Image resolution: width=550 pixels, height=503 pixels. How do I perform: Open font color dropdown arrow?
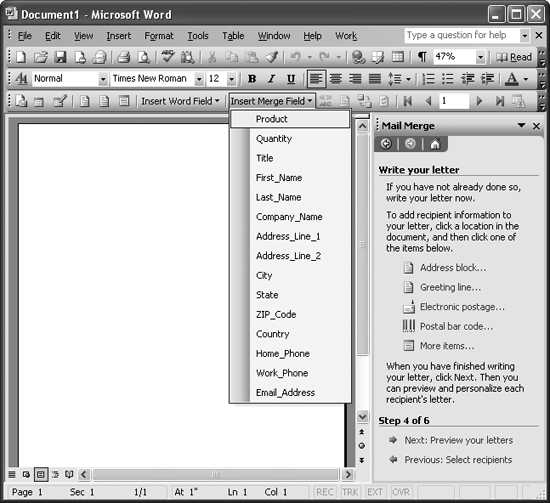pos(525,79)
